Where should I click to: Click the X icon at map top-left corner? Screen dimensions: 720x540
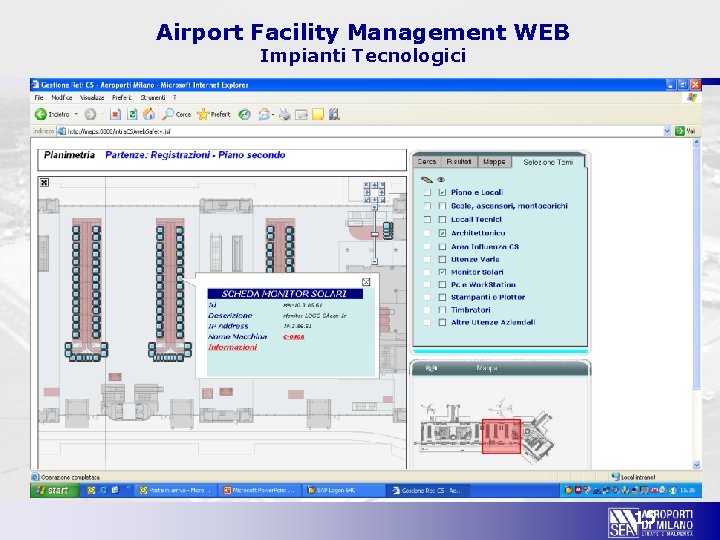(x=44, y=182)
